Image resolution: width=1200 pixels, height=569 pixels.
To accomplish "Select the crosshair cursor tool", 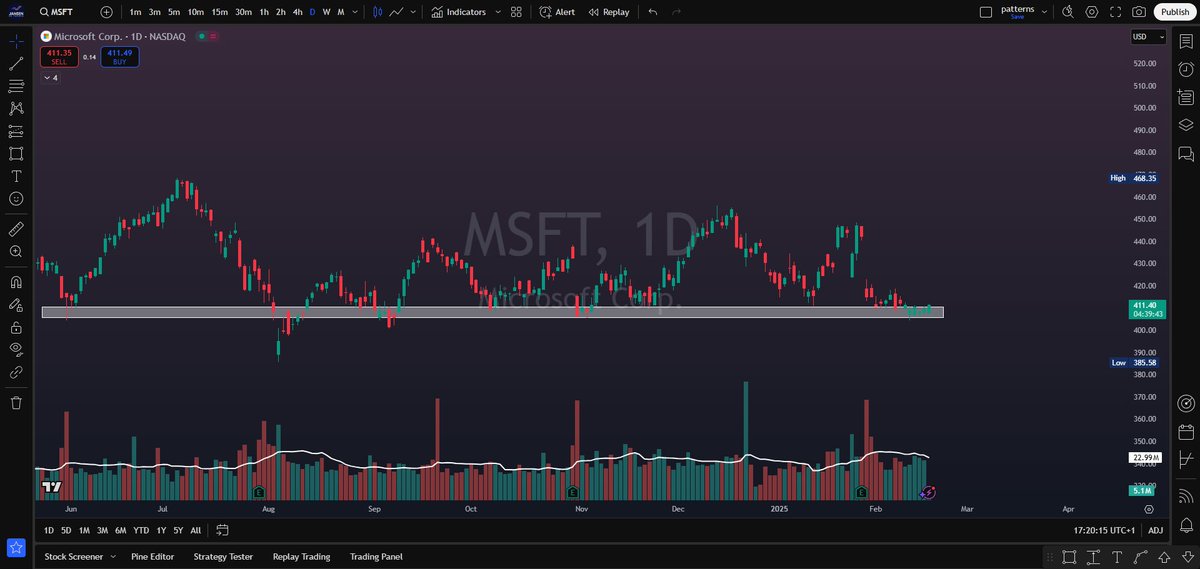I will [x=16, y=41].
